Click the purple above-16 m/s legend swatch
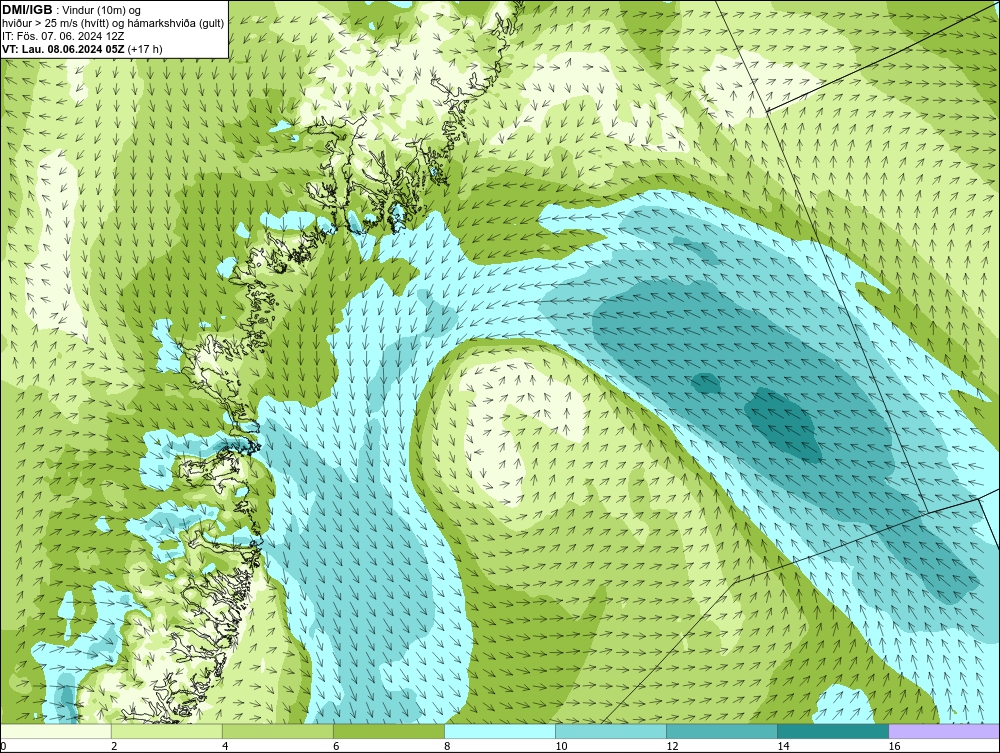1000x753 pixels. tap(944, 731)
